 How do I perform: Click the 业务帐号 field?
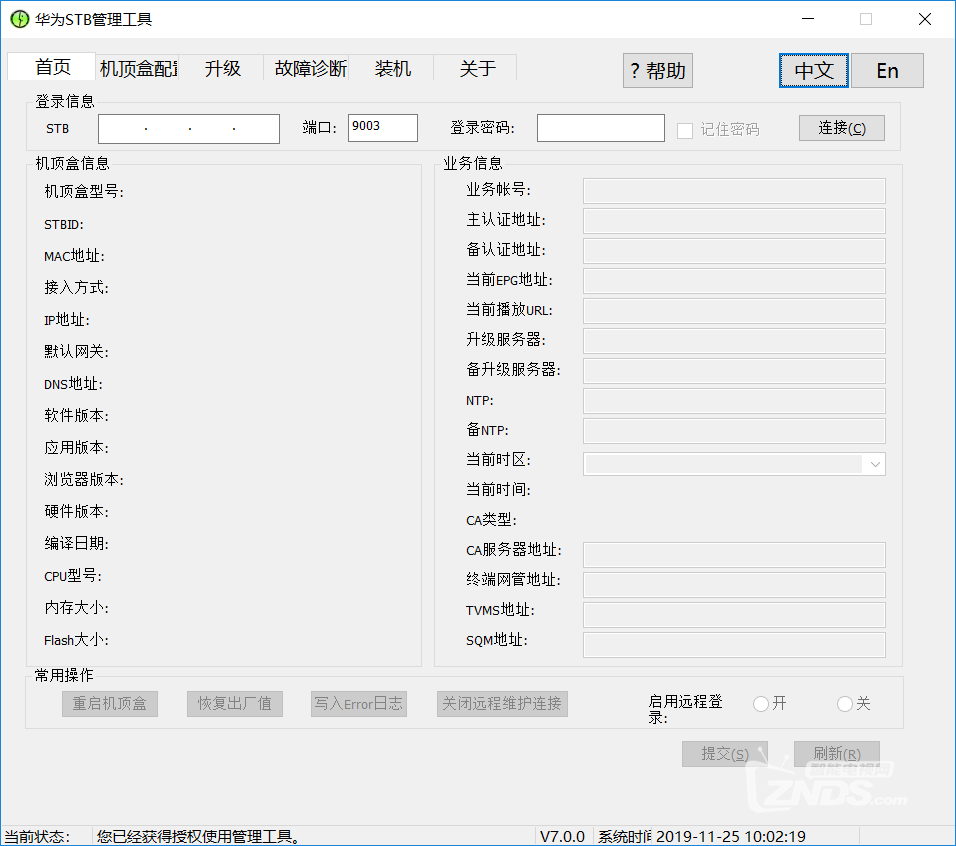pos(734,191)
